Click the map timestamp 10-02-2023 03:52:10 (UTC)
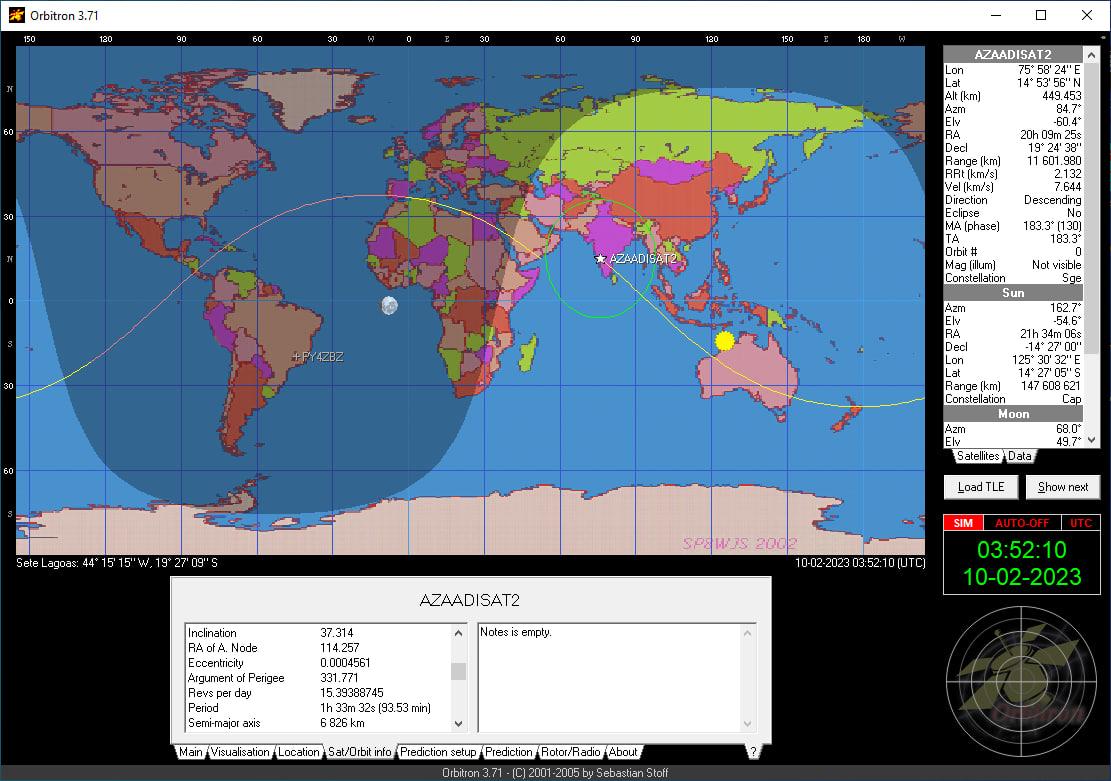Viewport: 1111px width, 781px height. click(859, 563)
